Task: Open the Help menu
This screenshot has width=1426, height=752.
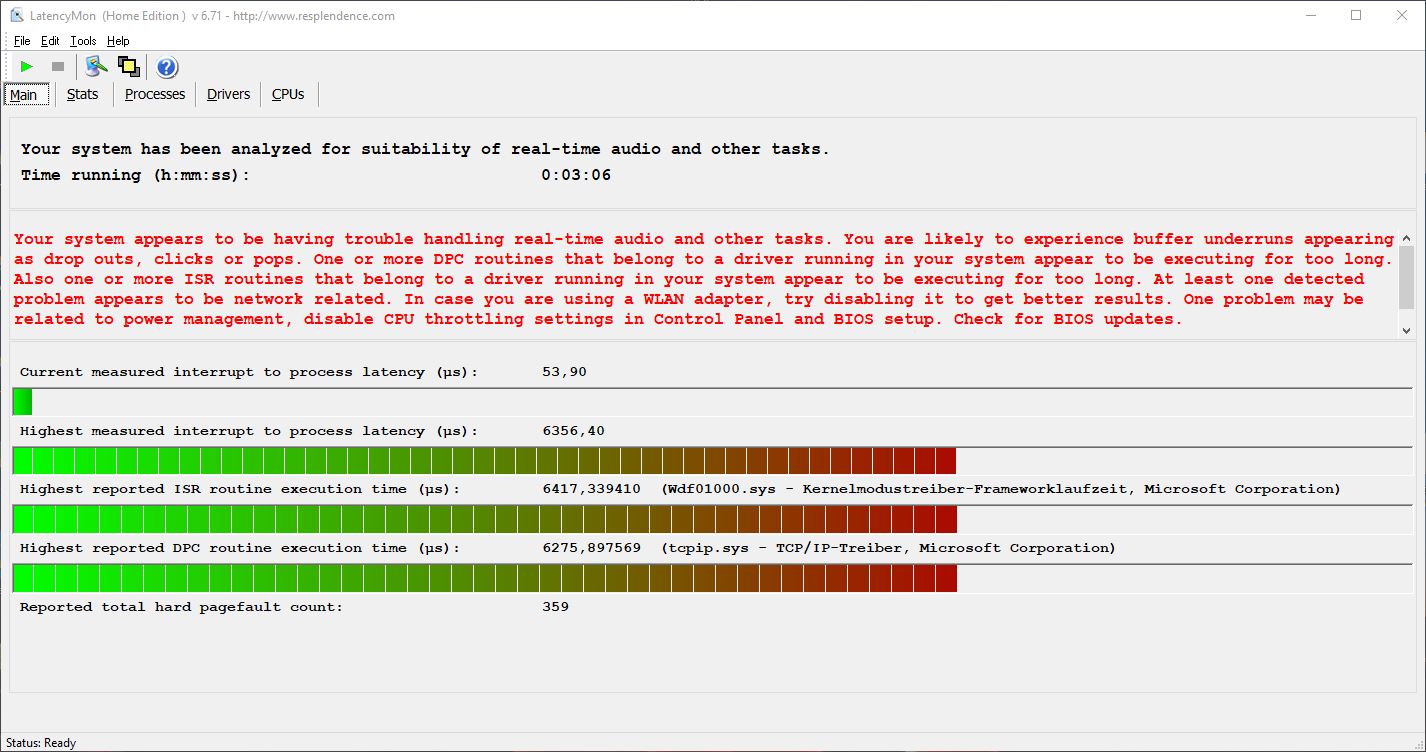Action: coord(118,41)
